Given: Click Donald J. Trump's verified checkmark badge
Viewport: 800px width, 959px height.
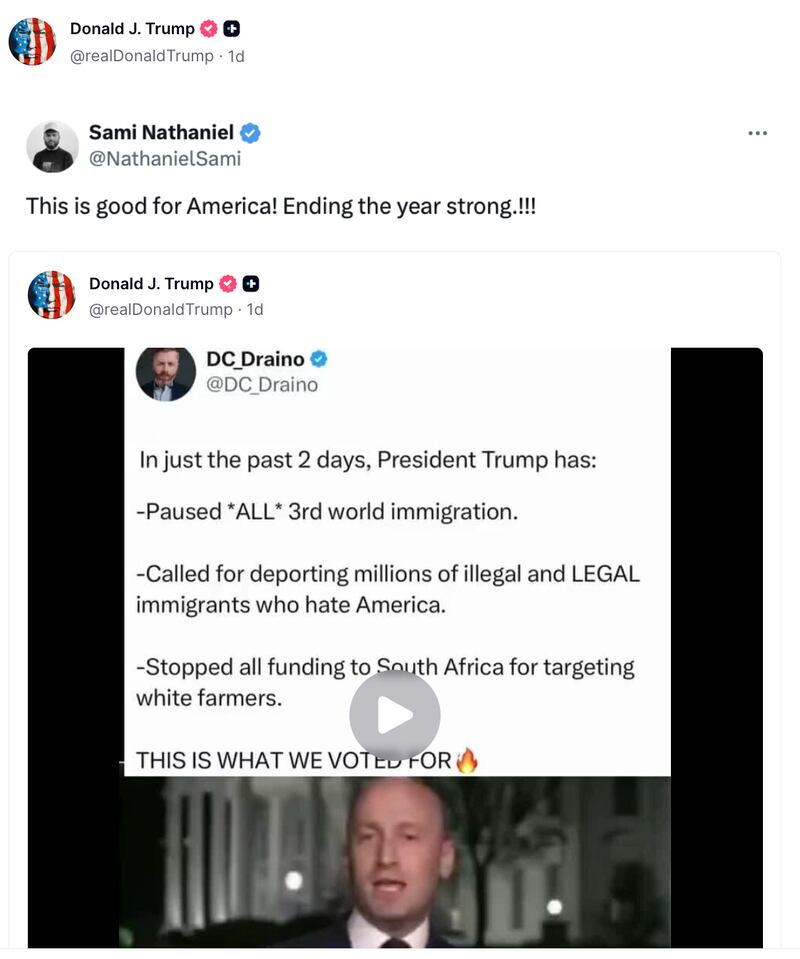Looking at the screenshot, I should point(208,28).
